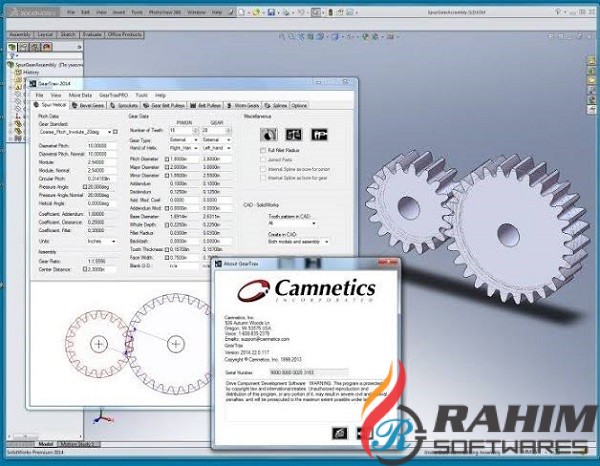Open the DisplayManager tab icon
This screenshot has height=466, width=600.
coord(47,47)
